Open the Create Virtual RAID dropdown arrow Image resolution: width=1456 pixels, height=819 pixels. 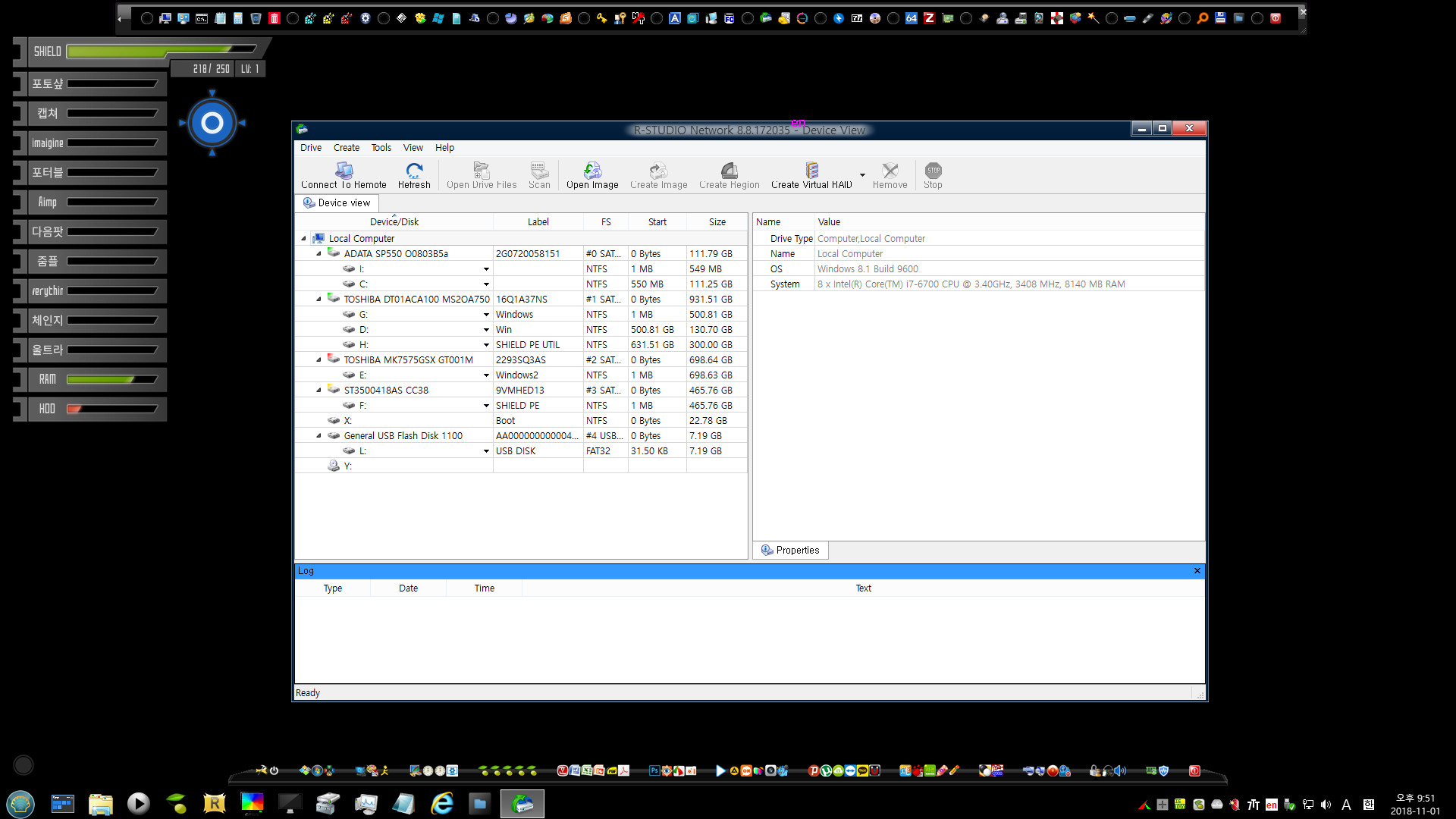[x=862, y=175]
